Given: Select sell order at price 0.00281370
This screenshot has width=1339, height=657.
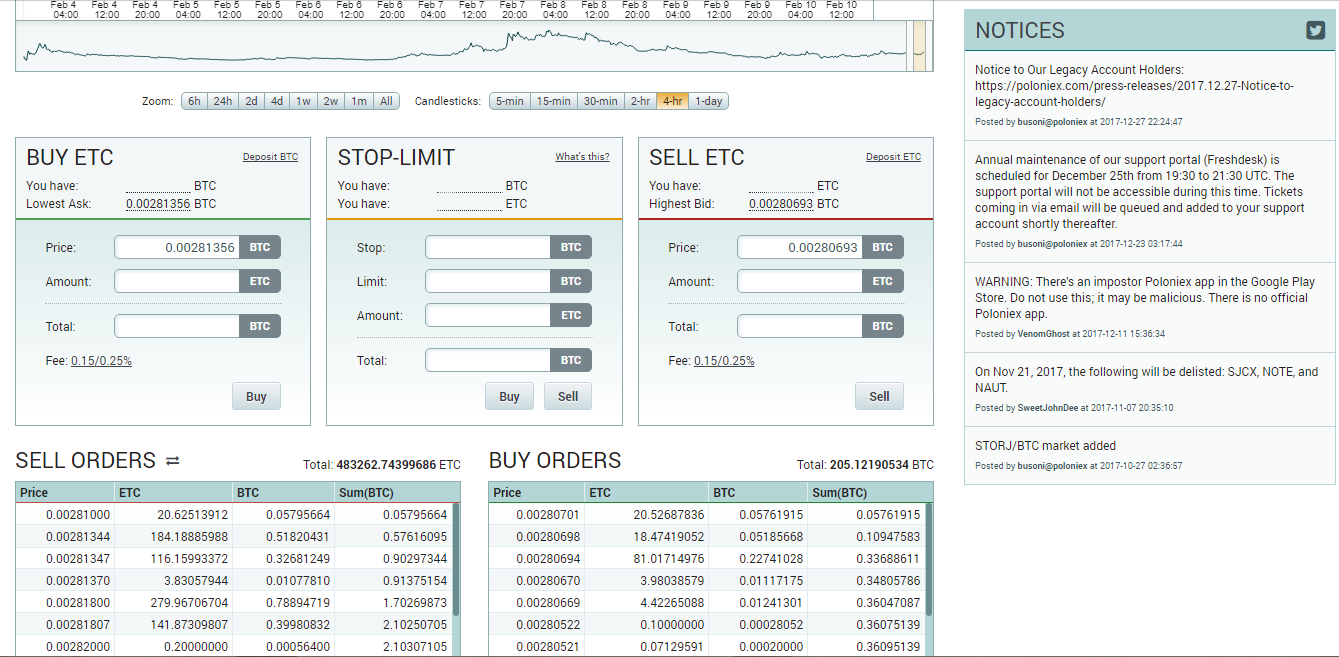Looking at the screenshot, I should coord(234,580).
